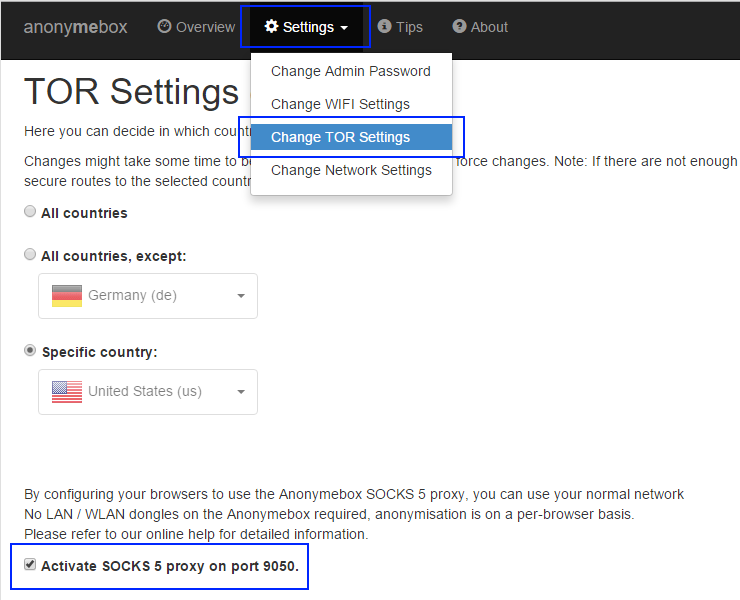
Task: Click the Tips info icon
Action: coord(385,26)
